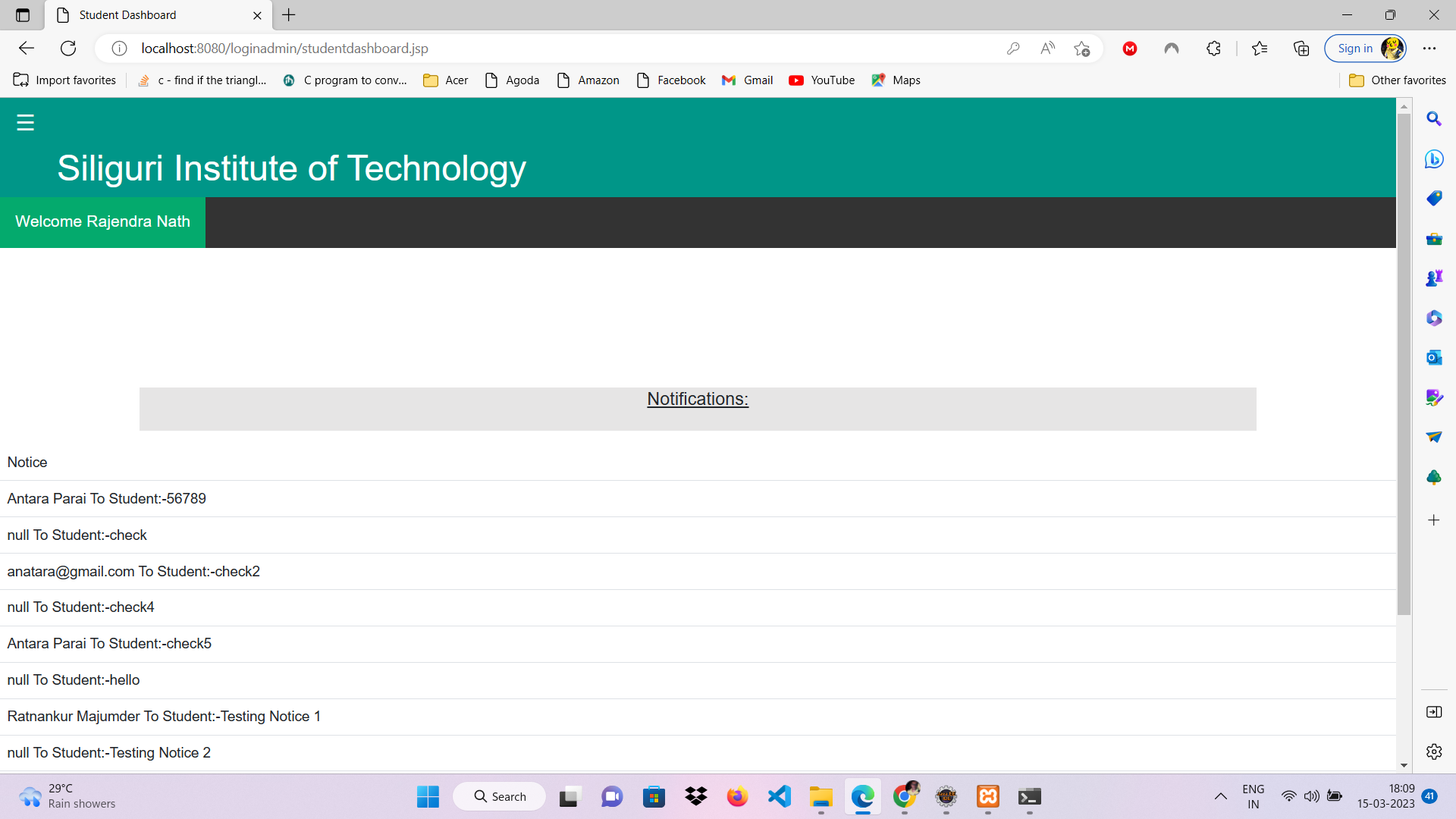
Task: Expand hidden system tray icons
Action: 1221,797
